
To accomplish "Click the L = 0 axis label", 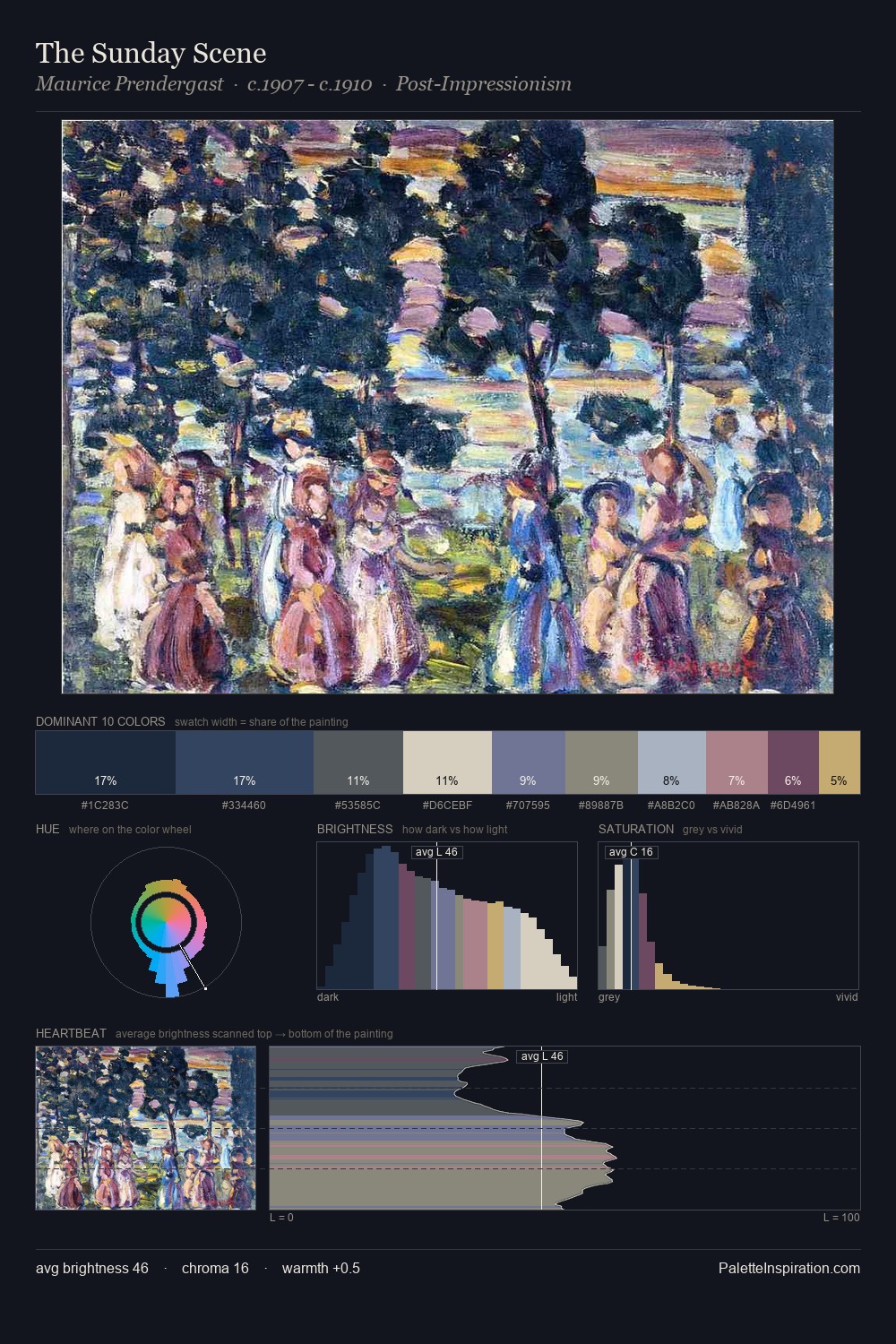I will pos(281,1218).
